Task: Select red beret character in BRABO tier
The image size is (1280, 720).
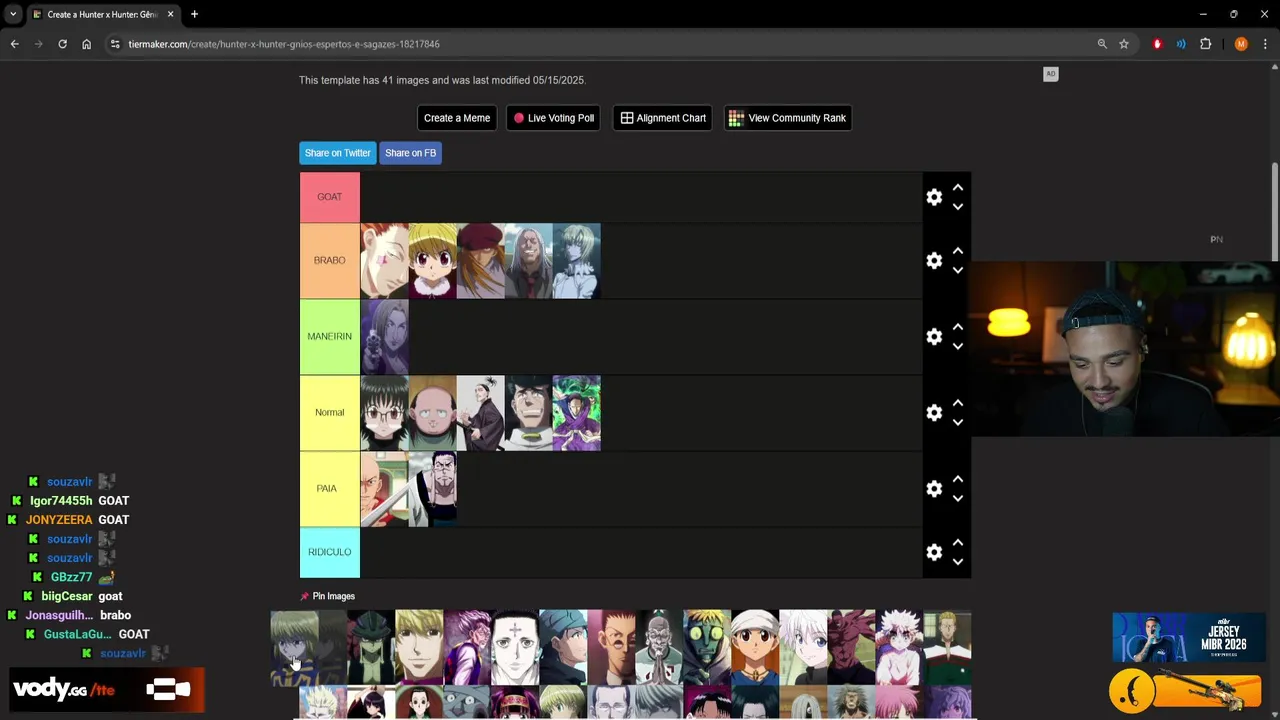Action: pos(480,261)
